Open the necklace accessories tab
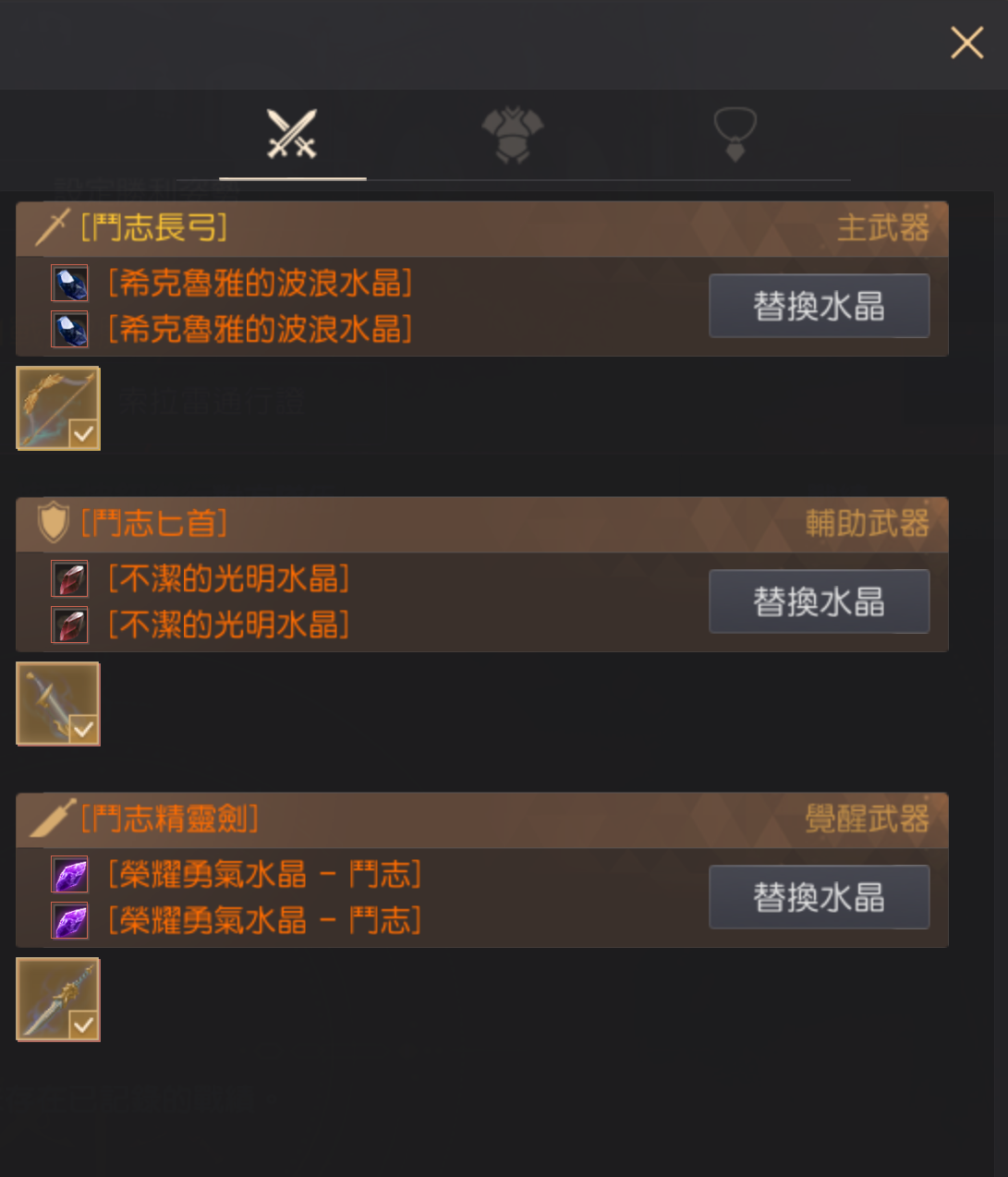 735,135
